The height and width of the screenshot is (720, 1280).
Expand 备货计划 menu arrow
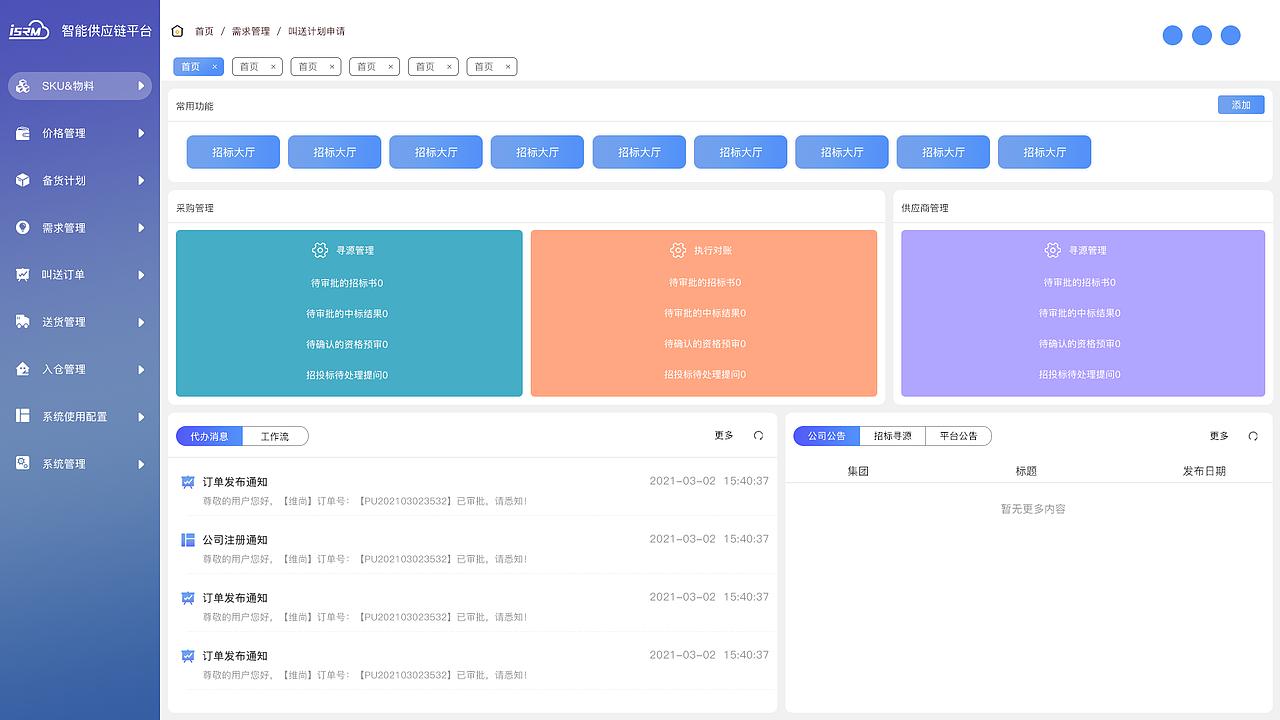tap(142, 180)
